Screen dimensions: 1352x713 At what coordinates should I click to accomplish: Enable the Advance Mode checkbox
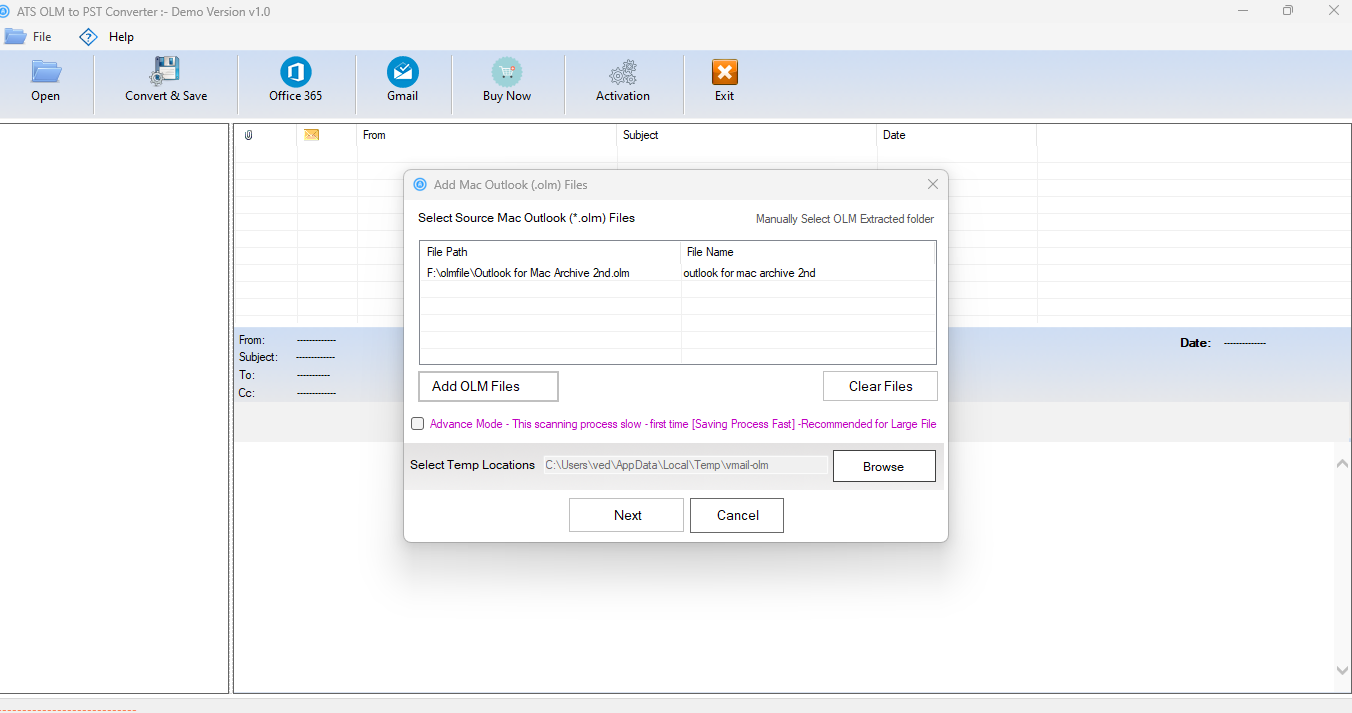click(x=417, y=424)
